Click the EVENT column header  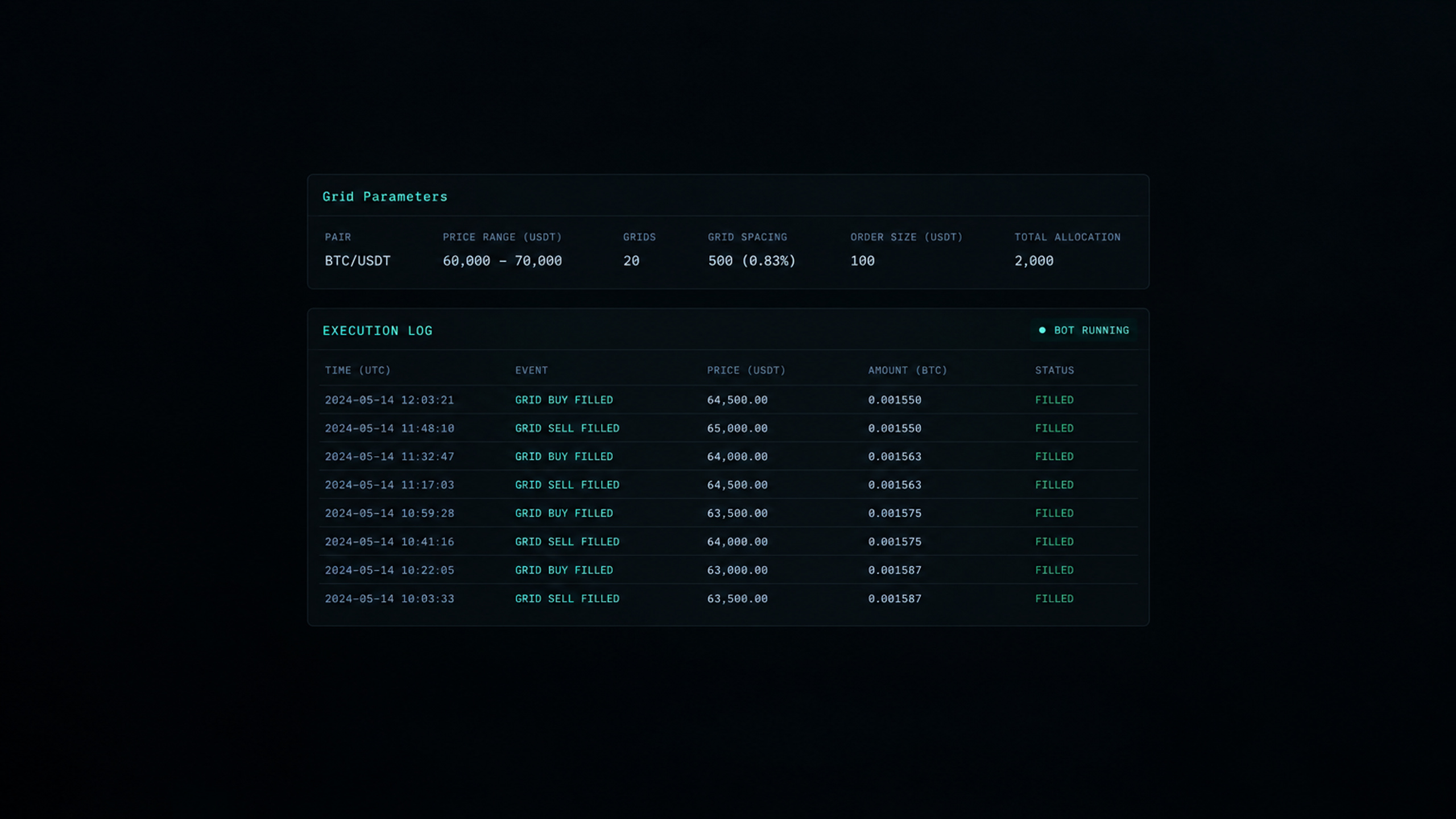coord(531,370)
